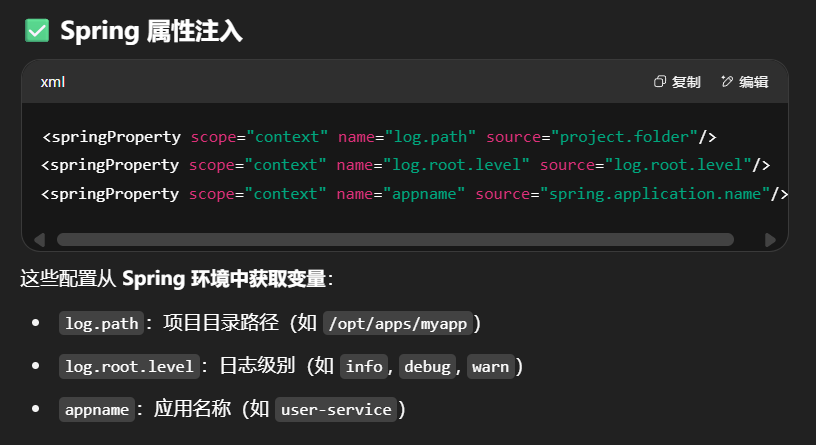Image resolution: width=816 pixels, height=445 pixels.
Task: Click the "user-service" example name chip
Action: 335,410
